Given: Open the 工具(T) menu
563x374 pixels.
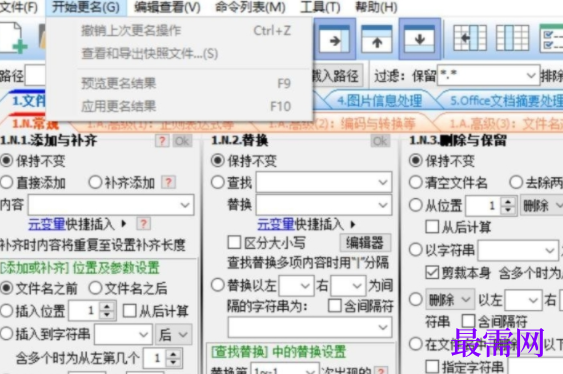Looking at the screenshot, I should (320, 7).
